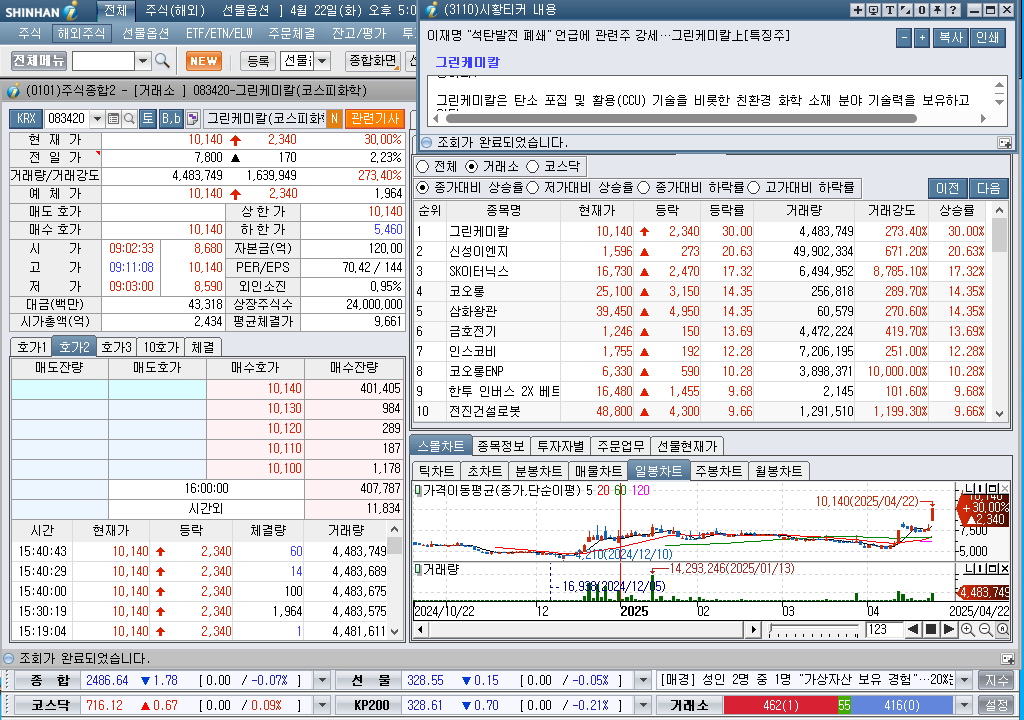Switch to the 틱차트 tab
The width and height of the screenshot is (1024, 720).
[436, 471]
